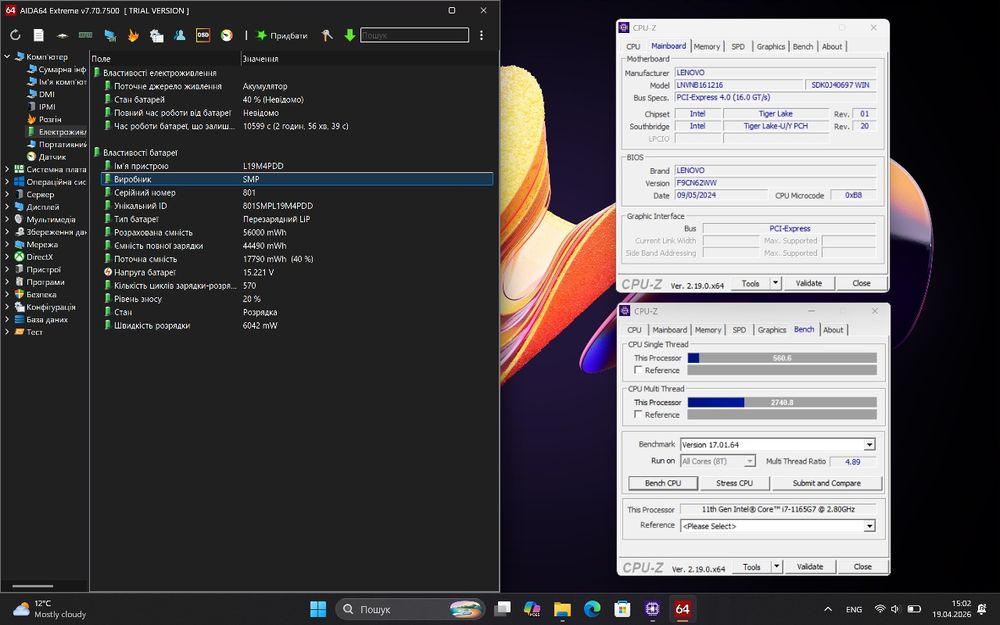This screenshot has width=1000, height=625.
Task: Click the network monitor icon in AIDA64 toolbar
Action: point(110,36)
